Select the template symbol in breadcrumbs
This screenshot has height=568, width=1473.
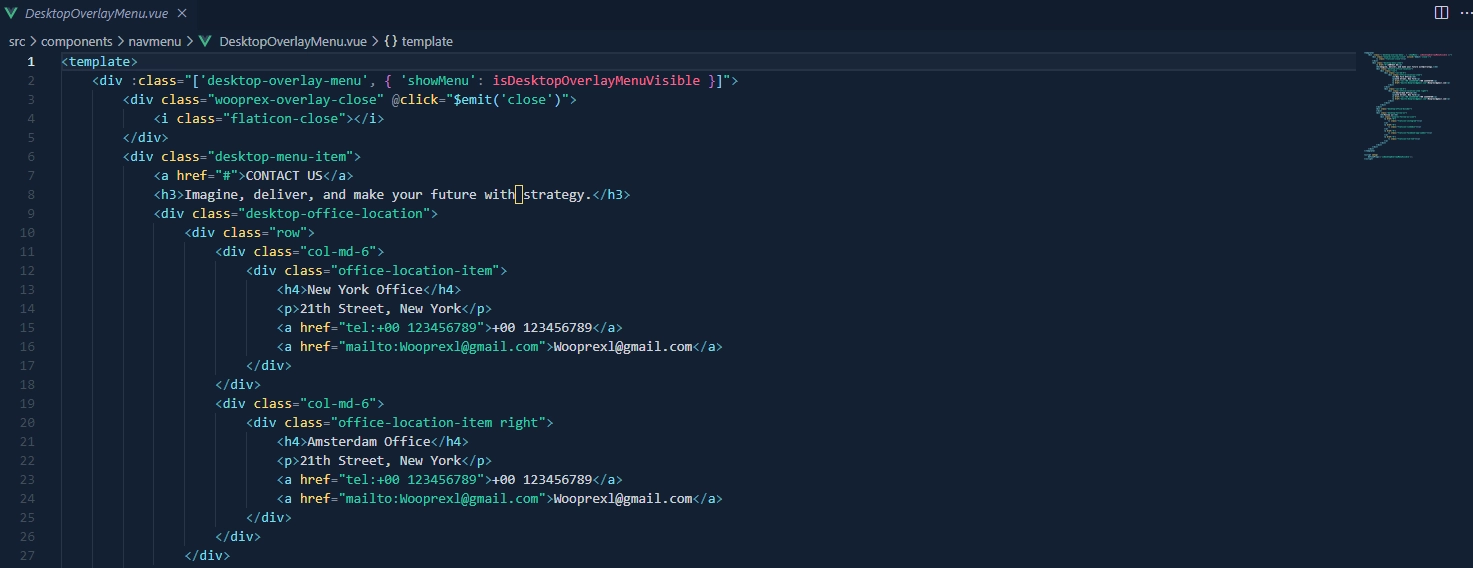pyautogui.click(x=427, y=41)
